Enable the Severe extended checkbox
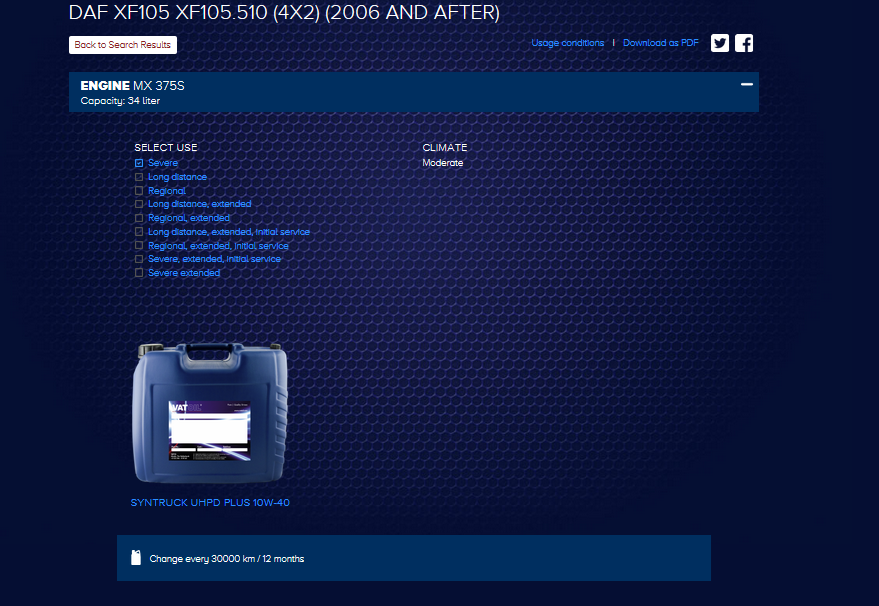Viewport: 879px width, 606px height. [x=139, y=273]
